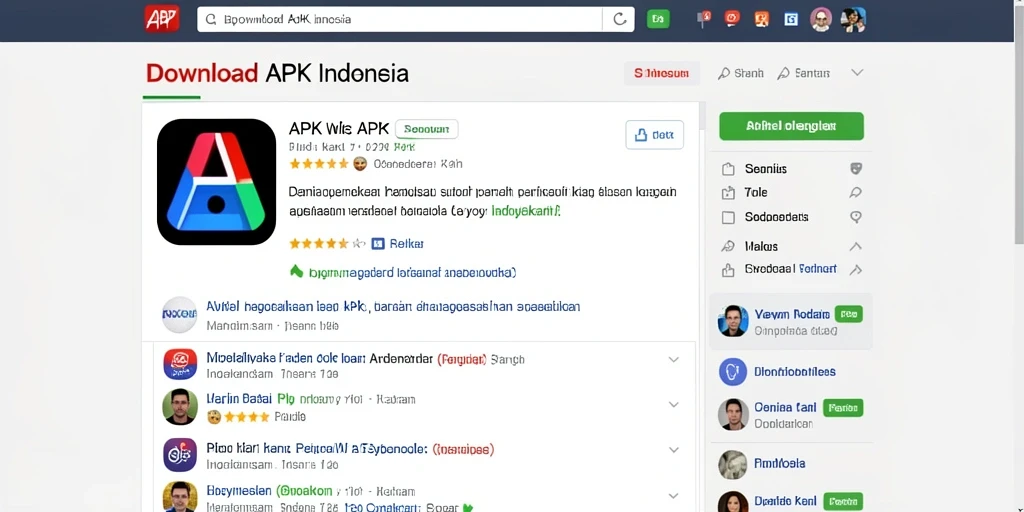Click the man's avatar in Uarlin Basai row
The width and height of the screenshot is (1024, 512).
pyautogui.click(x=180, y=407)
